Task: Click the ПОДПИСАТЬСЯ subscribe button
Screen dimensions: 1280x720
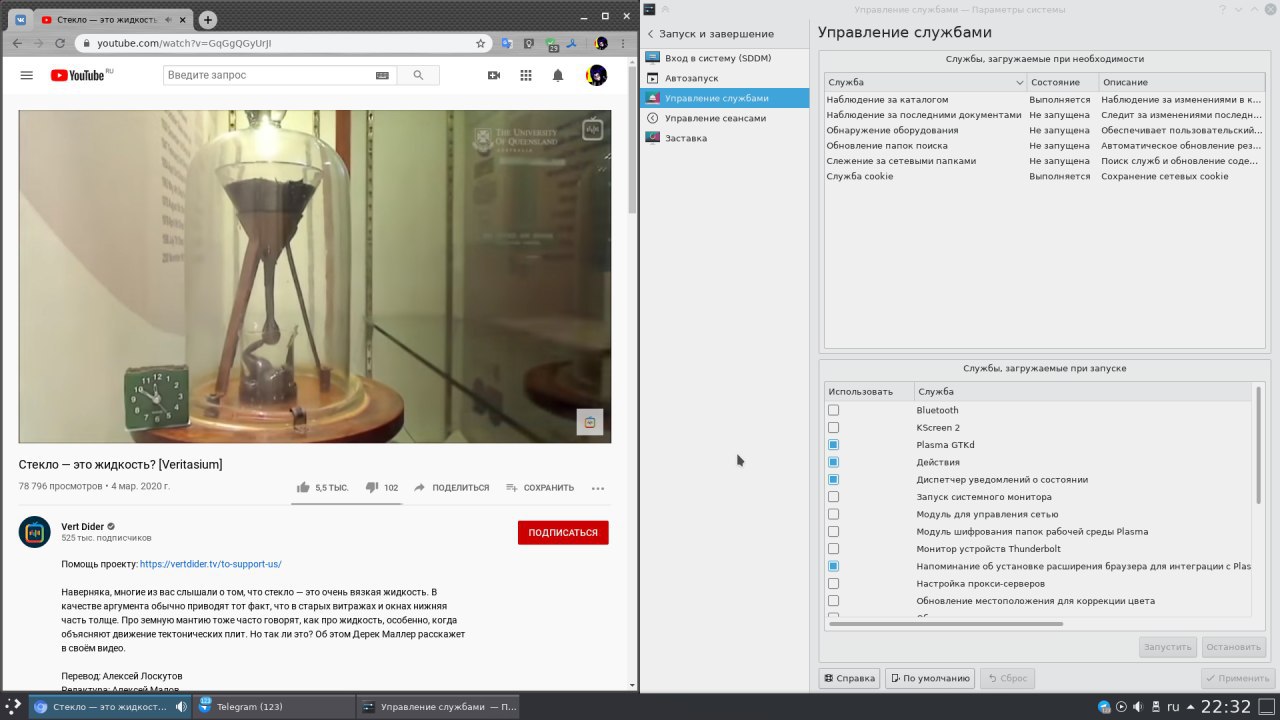Action: (563, 533)
